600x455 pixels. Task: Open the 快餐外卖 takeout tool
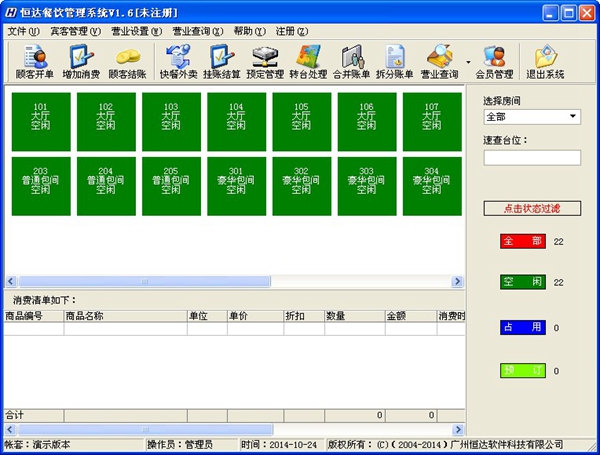pyautogui.click(x=178, y=62)
